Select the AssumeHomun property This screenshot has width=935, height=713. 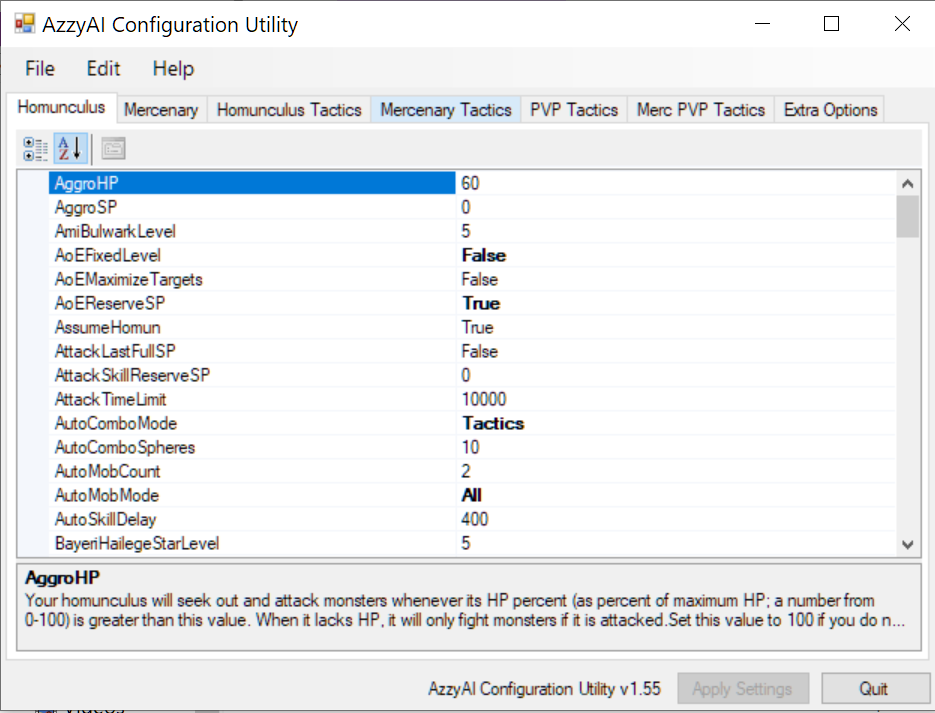(252, 327)
